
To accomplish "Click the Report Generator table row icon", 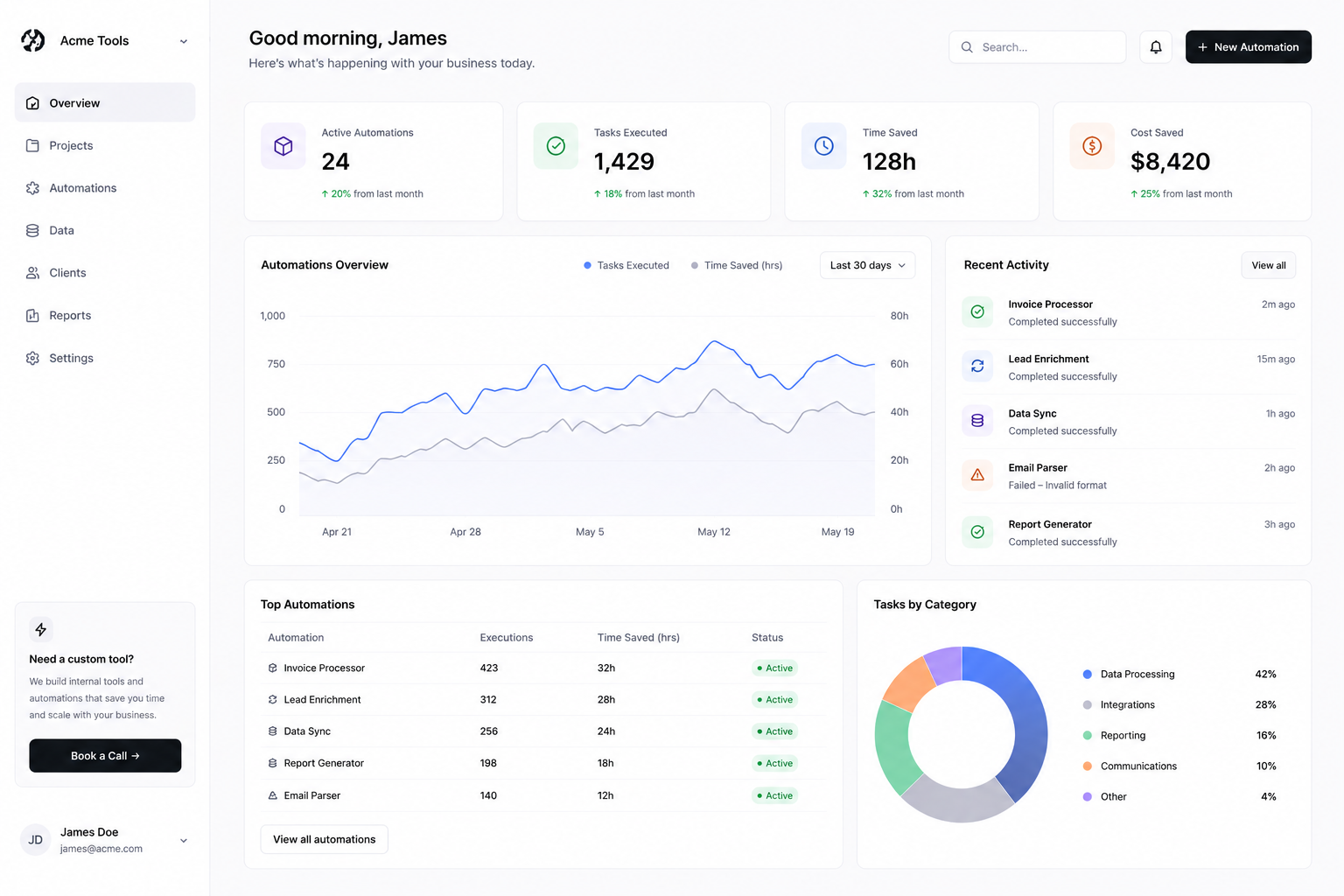I will coord(273,763).
